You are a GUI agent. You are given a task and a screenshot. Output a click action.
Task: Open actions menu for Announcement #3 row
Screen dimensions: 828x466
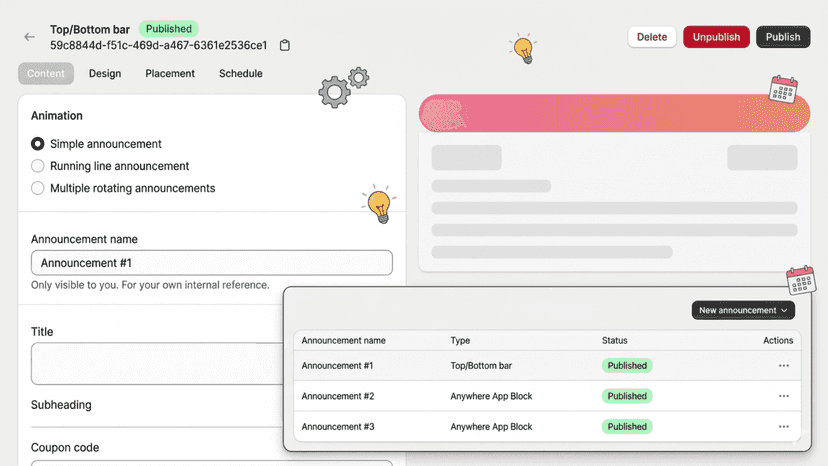(x=784, y=427)
